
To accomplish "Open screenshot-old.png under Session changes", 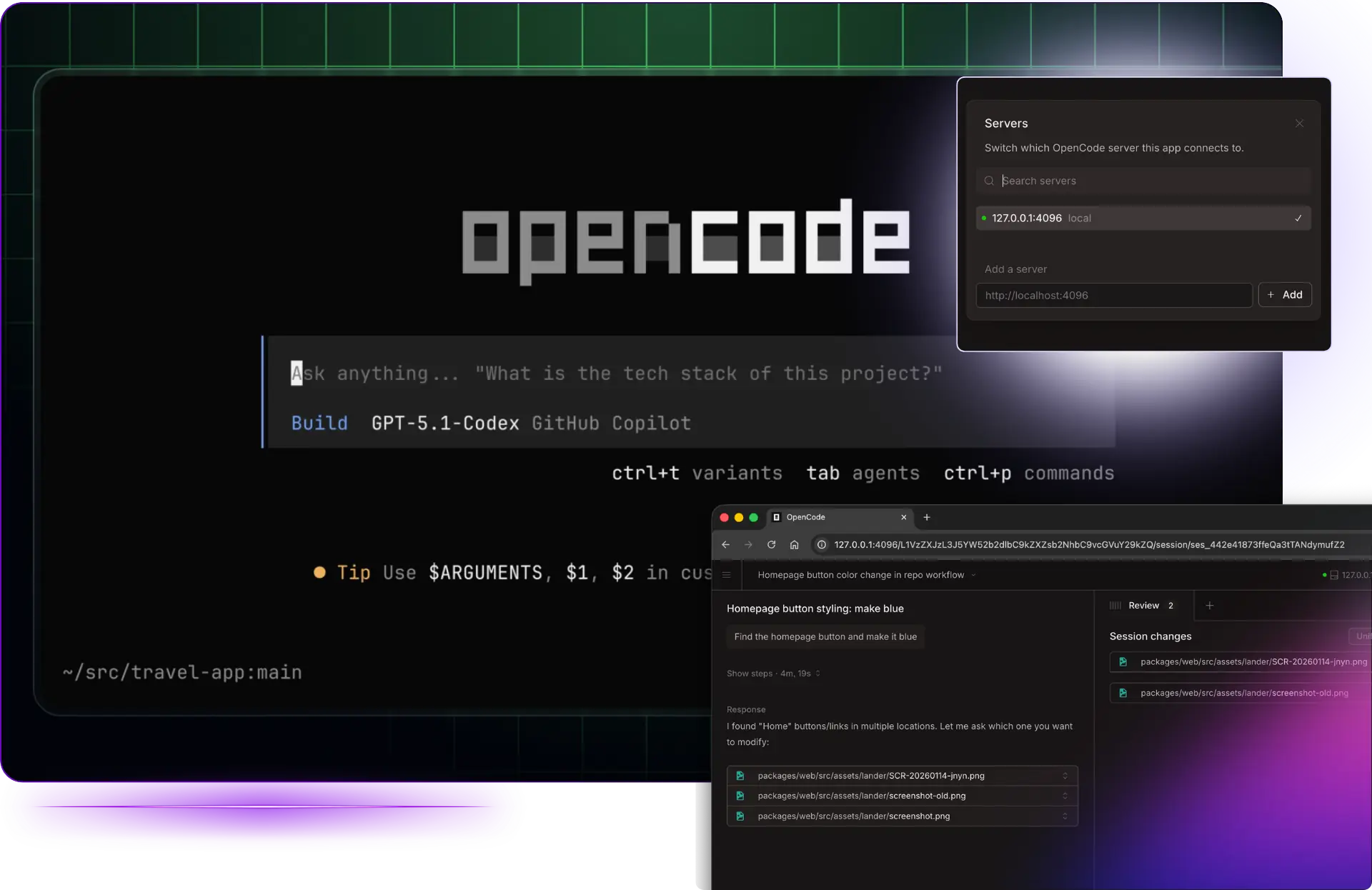I will (x=1240, y=693).
